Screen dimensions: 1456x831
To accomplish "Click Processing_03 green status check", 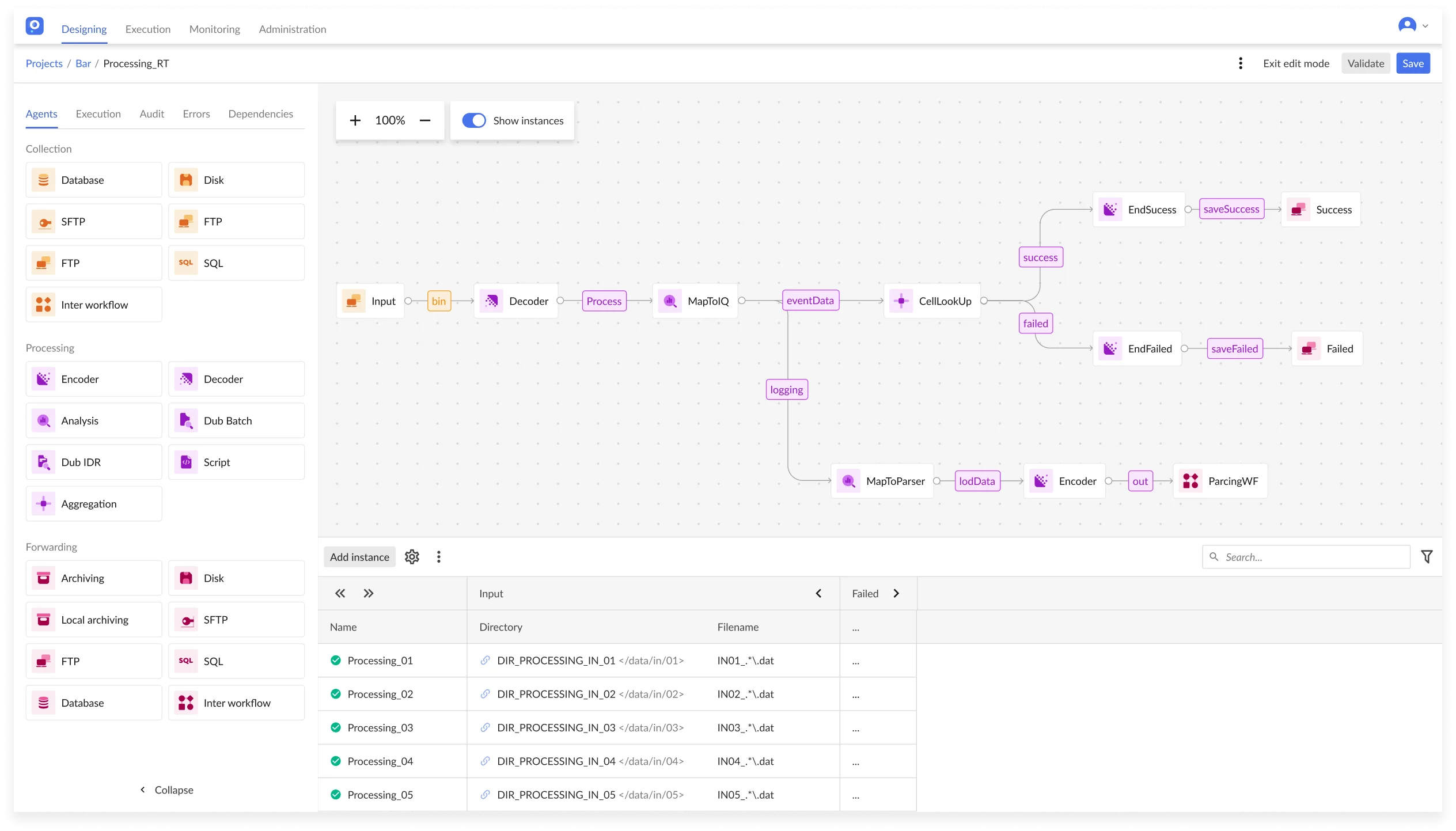I will point(336,727).
